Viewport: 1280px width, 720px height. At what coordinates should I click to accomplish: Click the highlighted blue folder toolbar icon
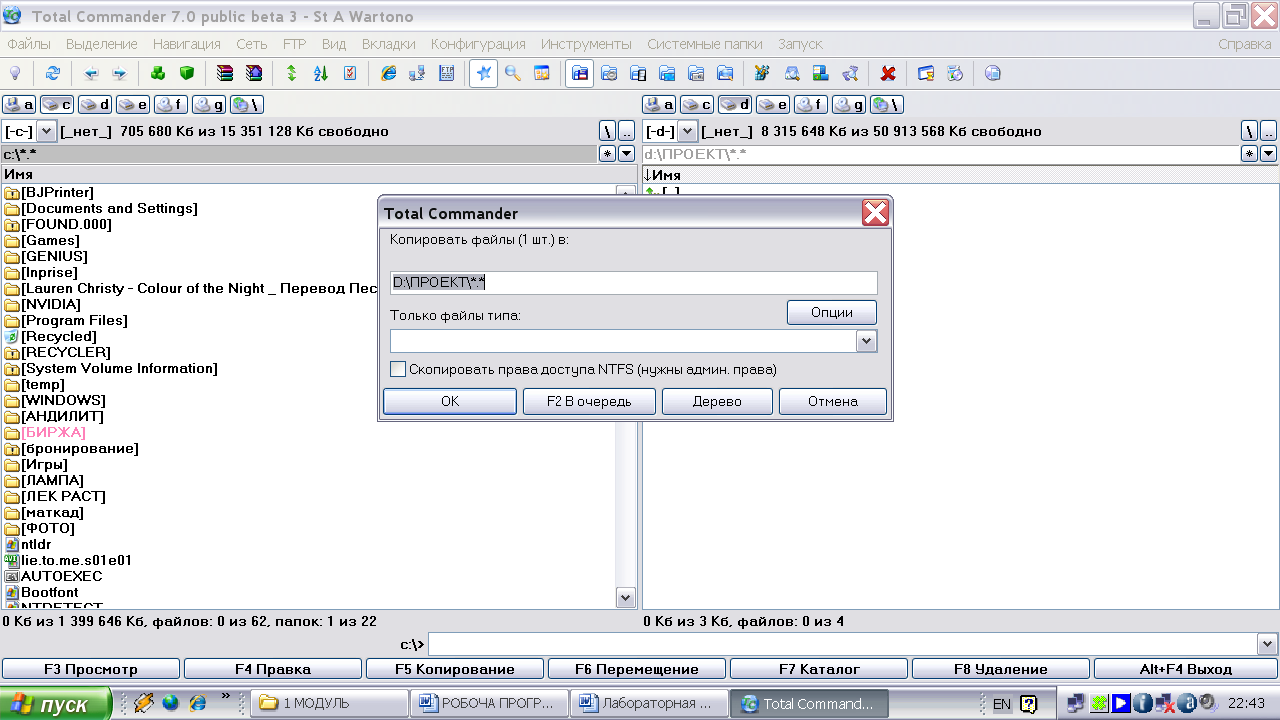click(x=580, y=73)
